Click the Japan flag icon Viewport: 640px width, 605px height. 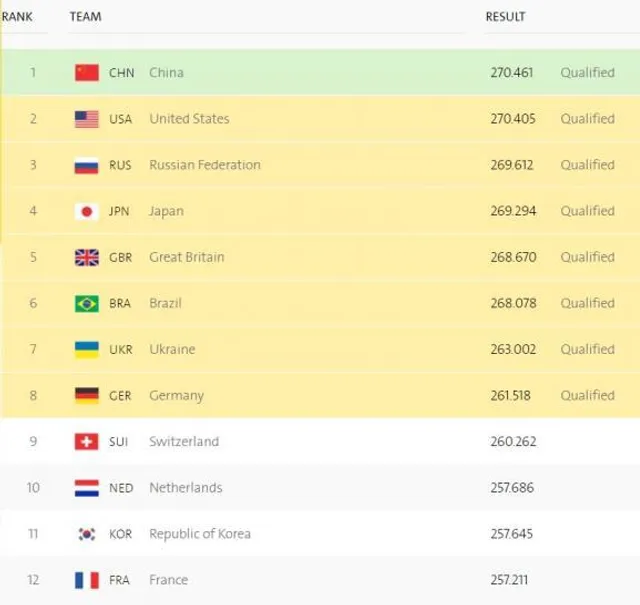[87, 211]
